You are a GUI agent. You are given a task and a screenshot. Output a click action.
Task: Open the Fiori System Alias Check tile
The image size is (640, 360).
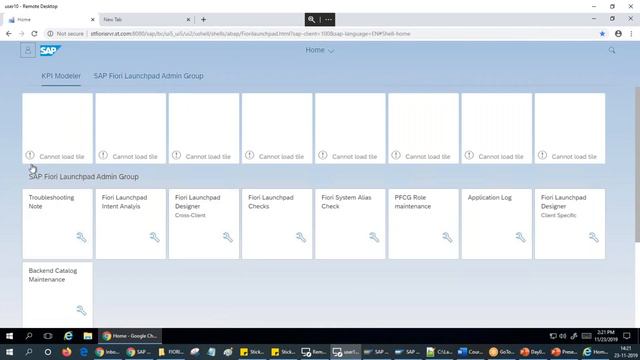click(350, 224)
